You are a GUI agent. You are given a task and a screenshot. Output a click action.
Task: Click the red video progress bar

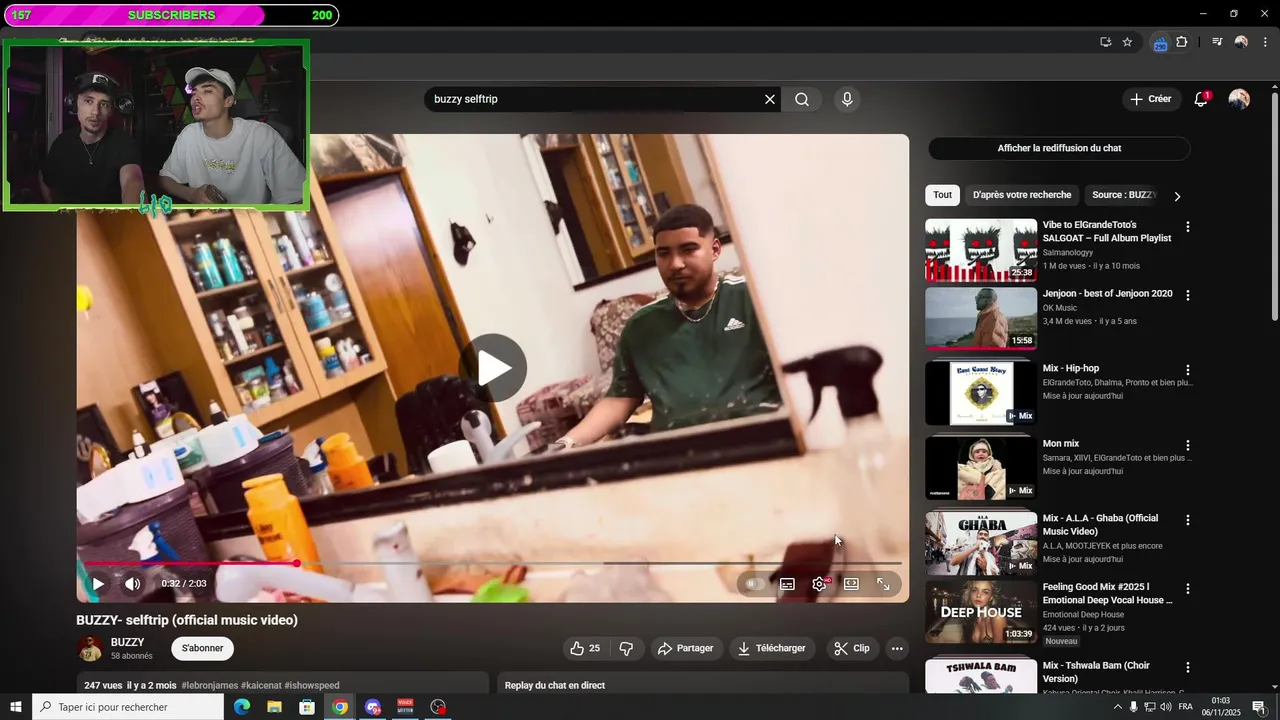pos(190,563)
